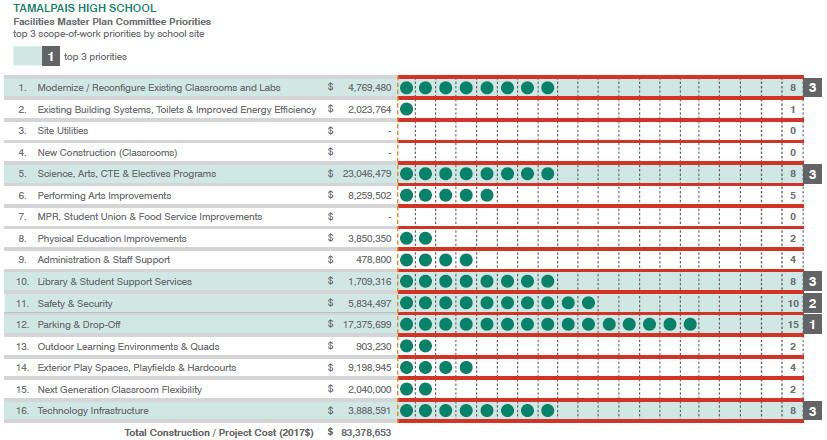Click the "Facilities Master Plan Committee Priorities" subtitle
Image resolution: width=827 pixels, height=440 pixels.
pos(110,21)
